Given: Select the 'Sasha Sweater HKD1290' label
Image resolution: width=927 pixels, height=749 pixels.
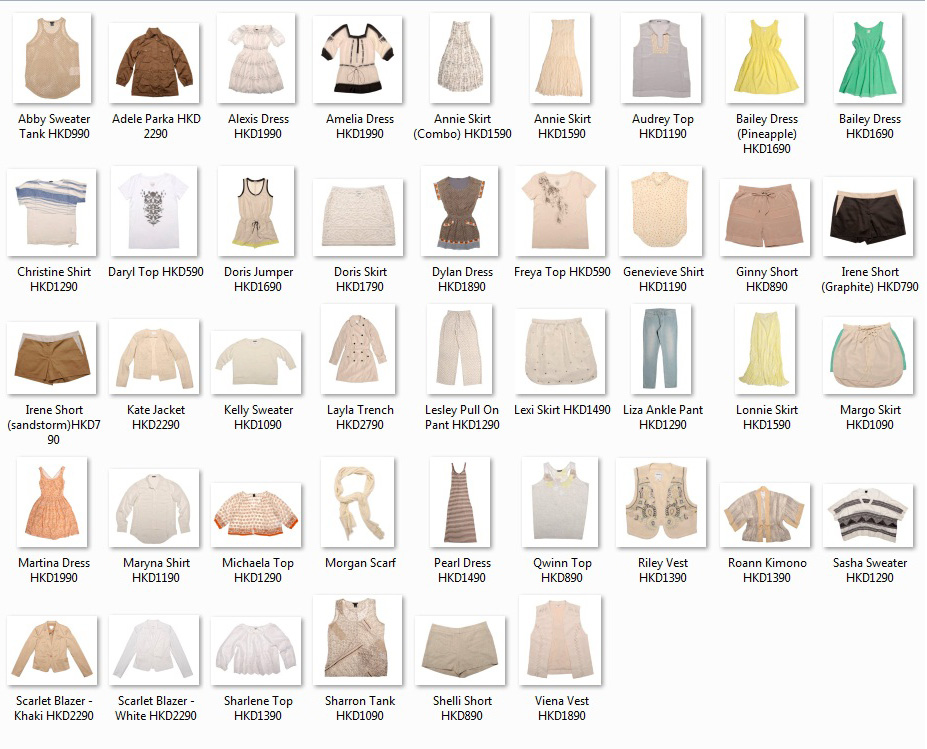Looking at the screenshot, I should pyautogui.click(x=870, y=570).
